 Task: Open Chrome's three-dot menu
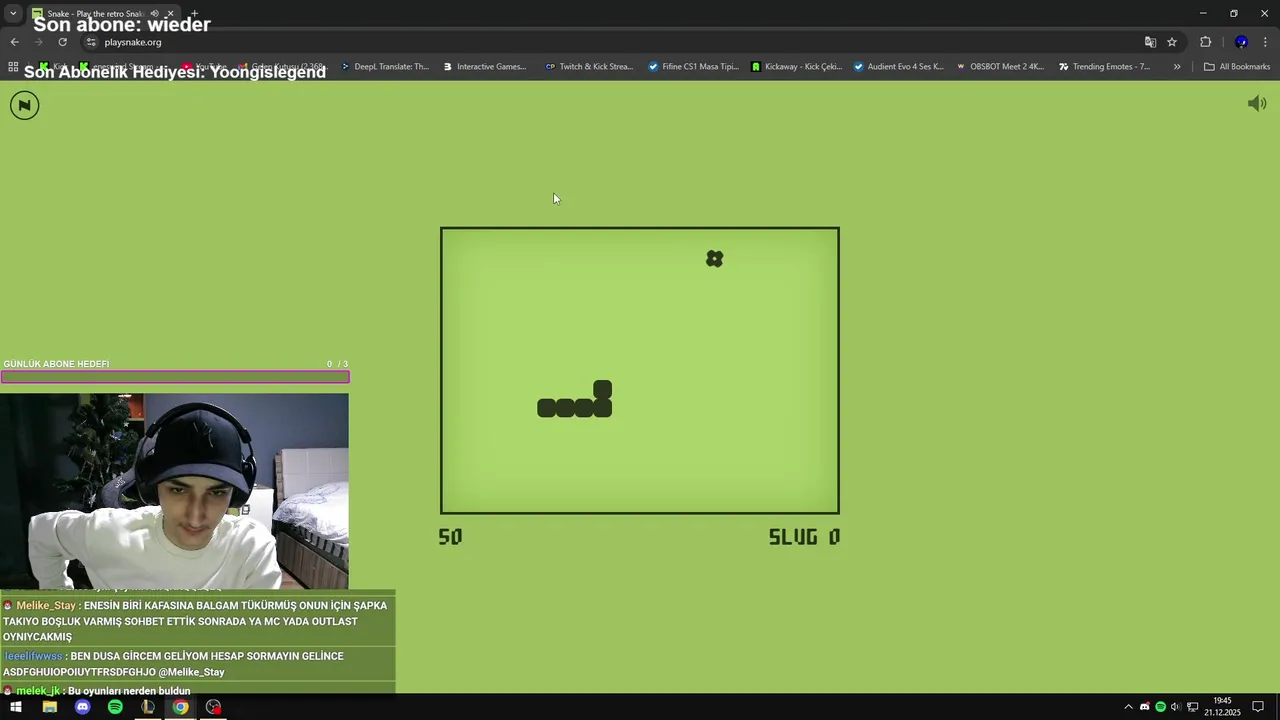click(x=1266, y=42)
